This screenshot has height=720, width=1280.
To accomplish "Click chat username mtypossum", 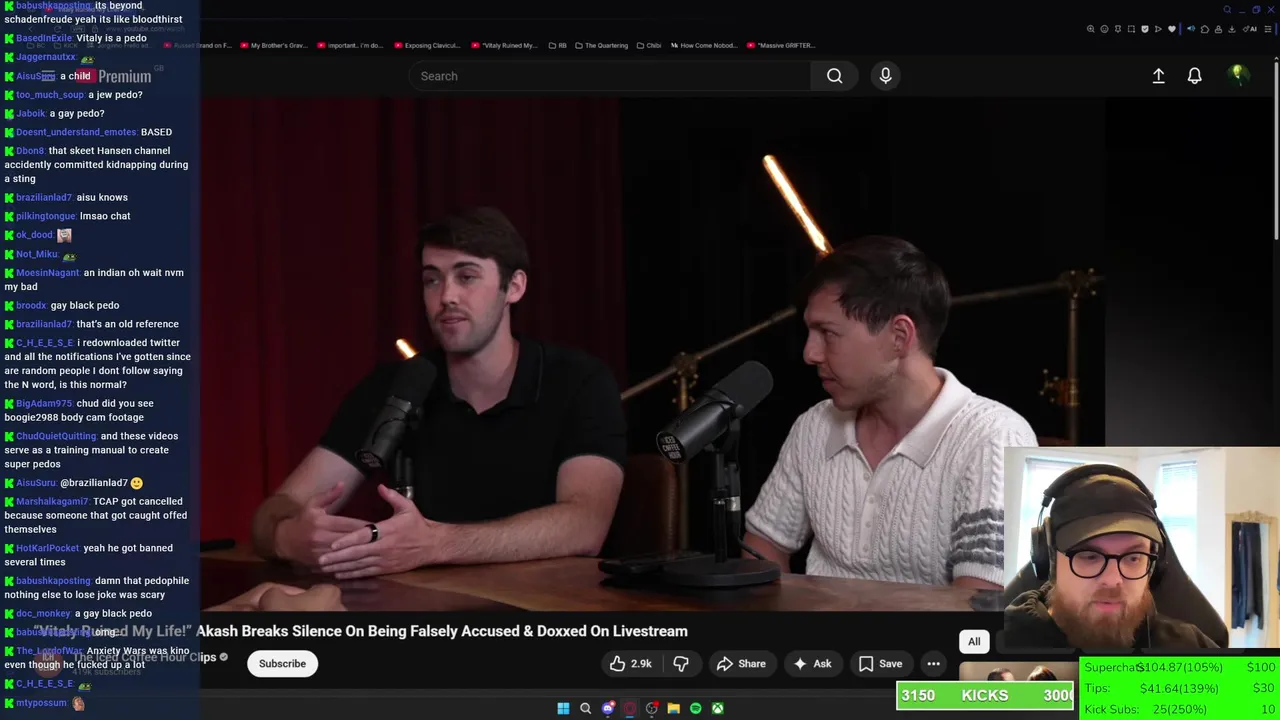I will [x=41, y=703].
